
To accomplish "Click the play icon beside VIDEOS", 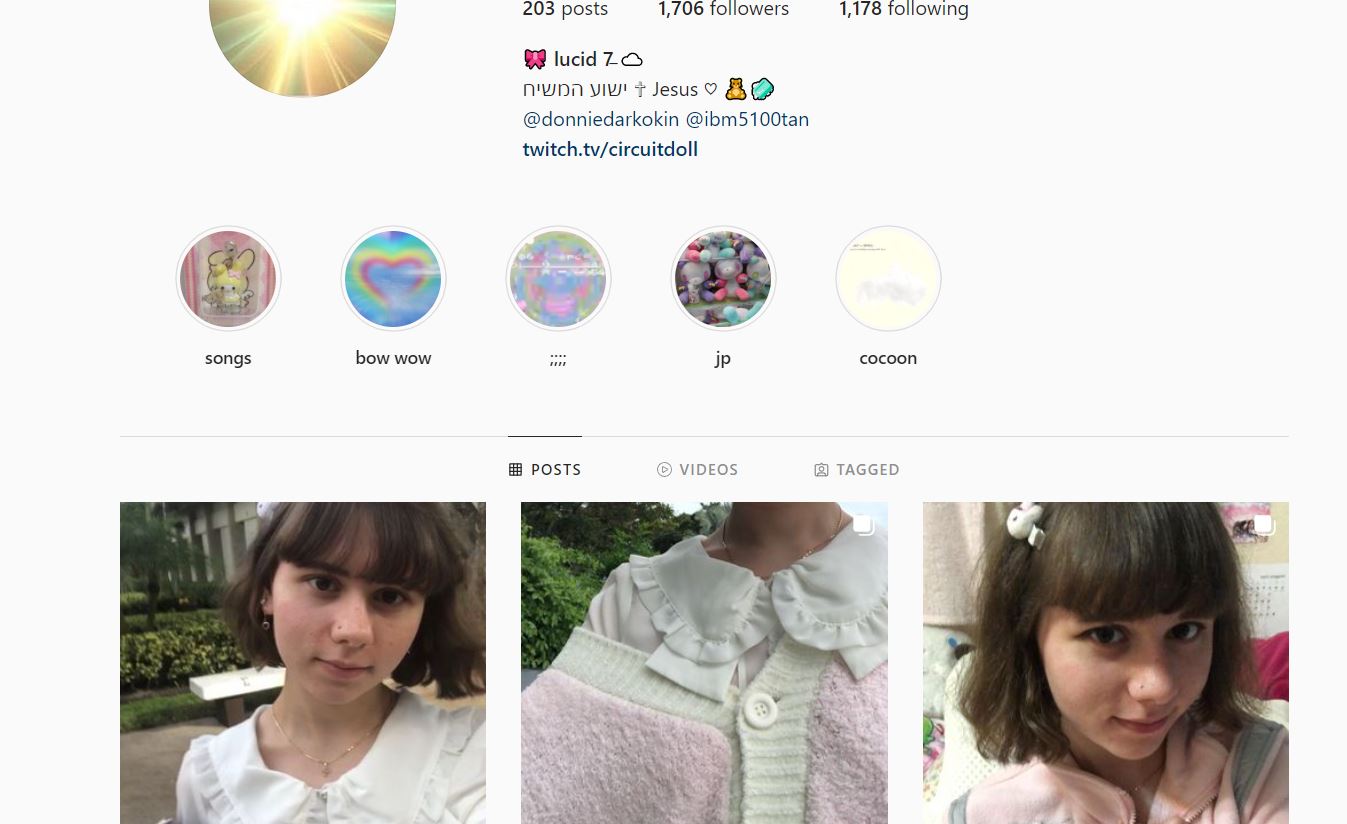I will [664, 469].
